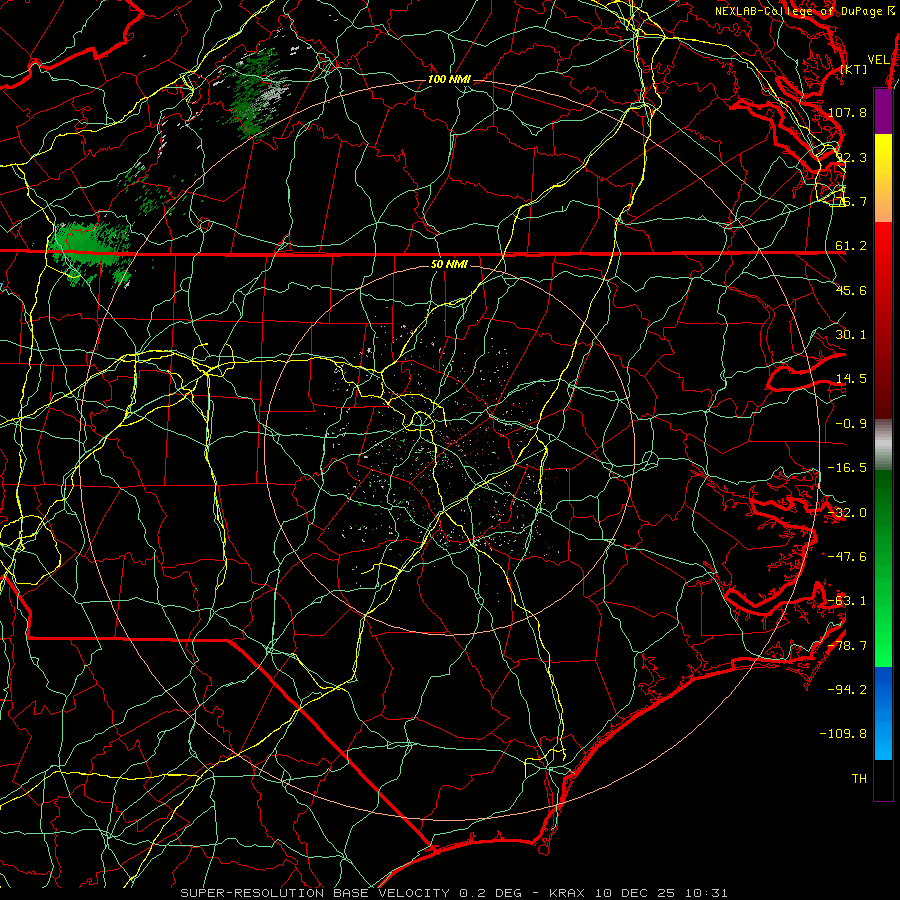Select the -63.1 value on velocity scale

(x=847, y=601)
